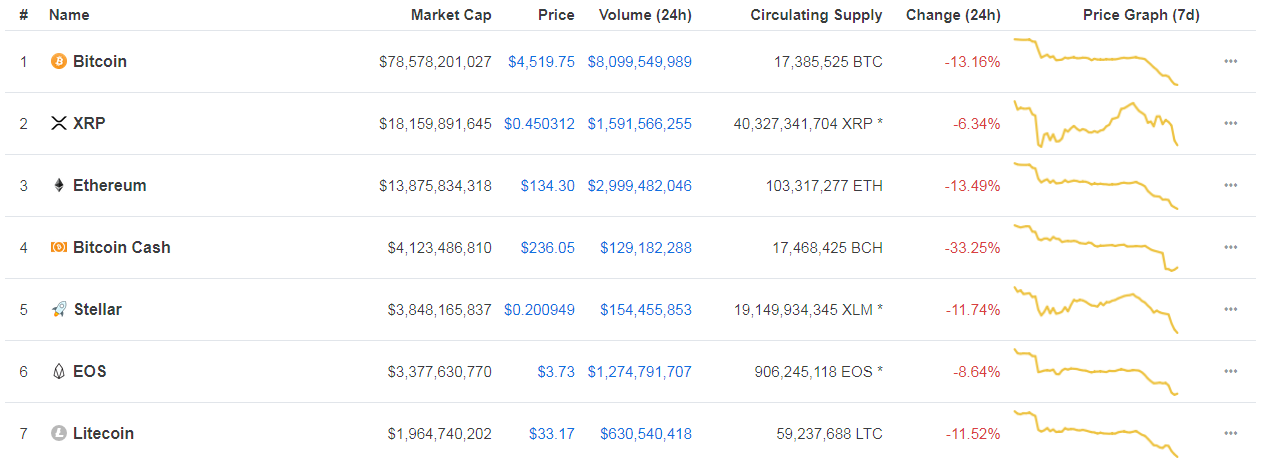1263x462 pixels.
Task: Open the Bitcoin Cash name link
Action: click(122, 248)
